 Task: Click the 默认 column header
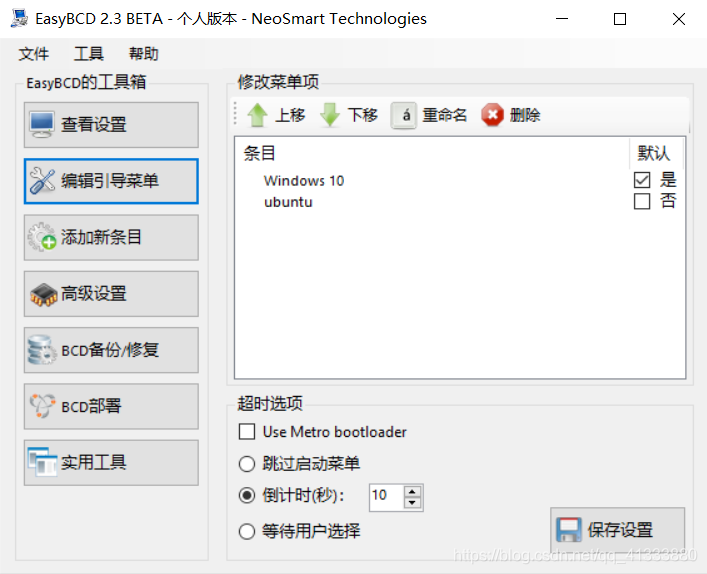coord(653,153)
